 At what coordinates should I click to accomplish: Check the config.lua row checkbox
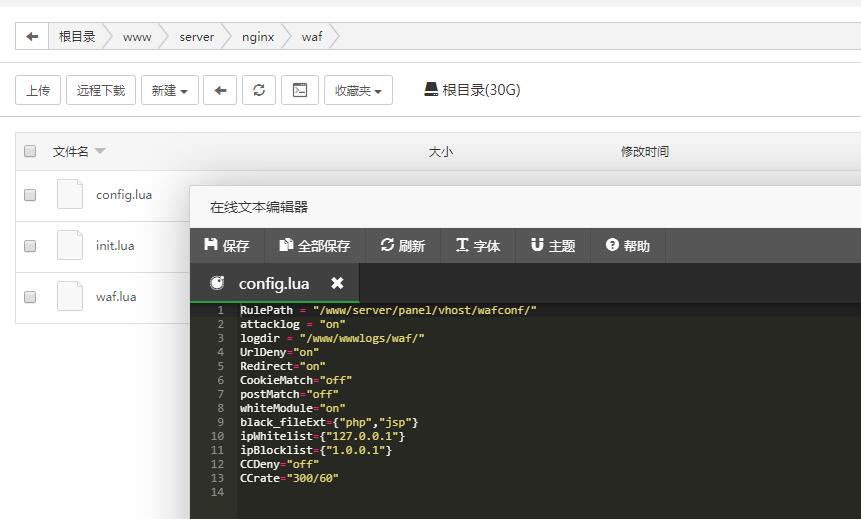click(30, 195)
